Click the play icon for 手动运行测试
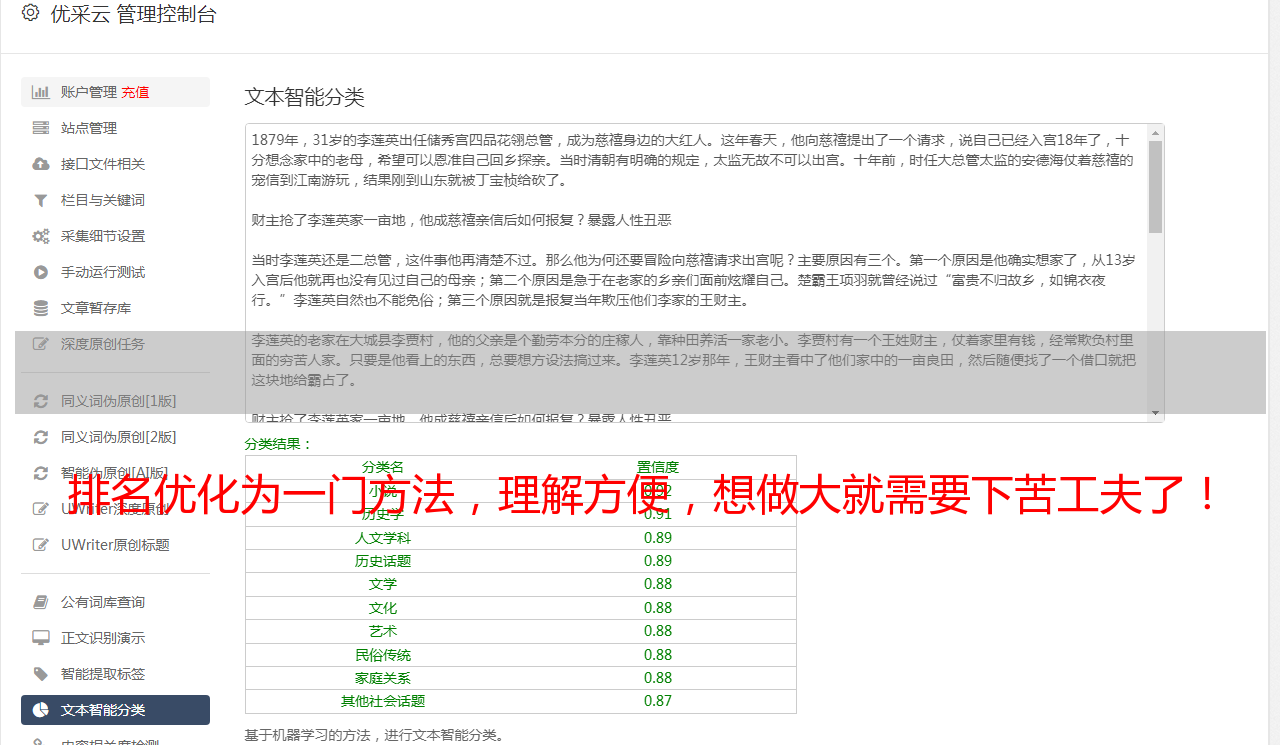This screenshot has height=745, width=1280. coord(41,272)
